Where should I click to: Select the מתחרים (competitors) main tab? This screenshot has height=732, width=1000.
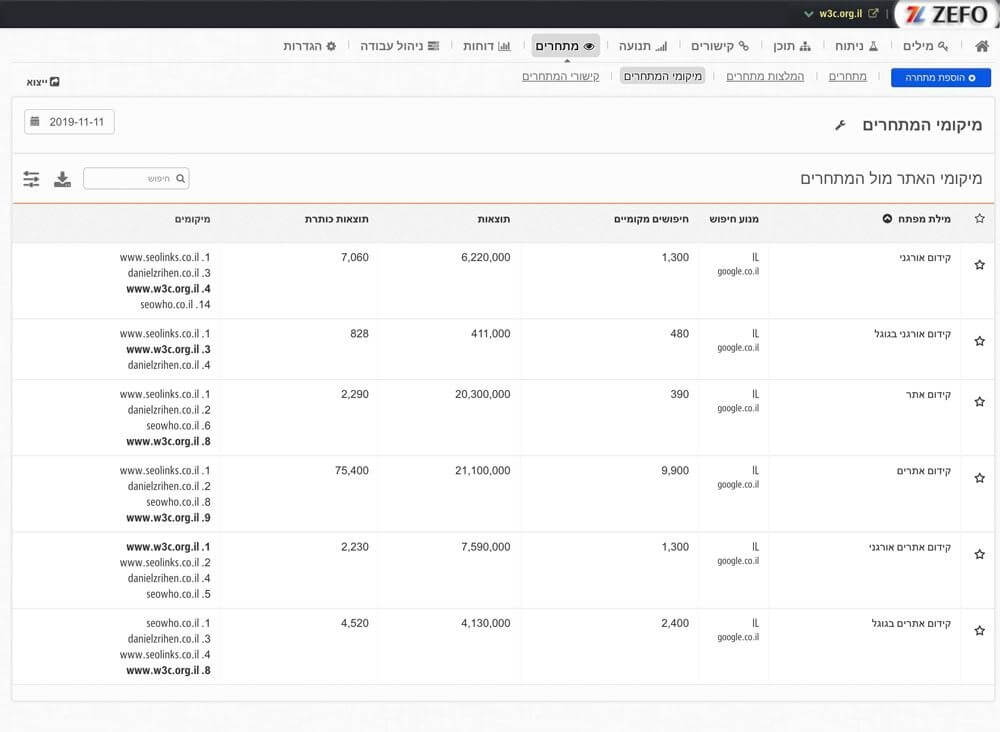click(565, 46)
